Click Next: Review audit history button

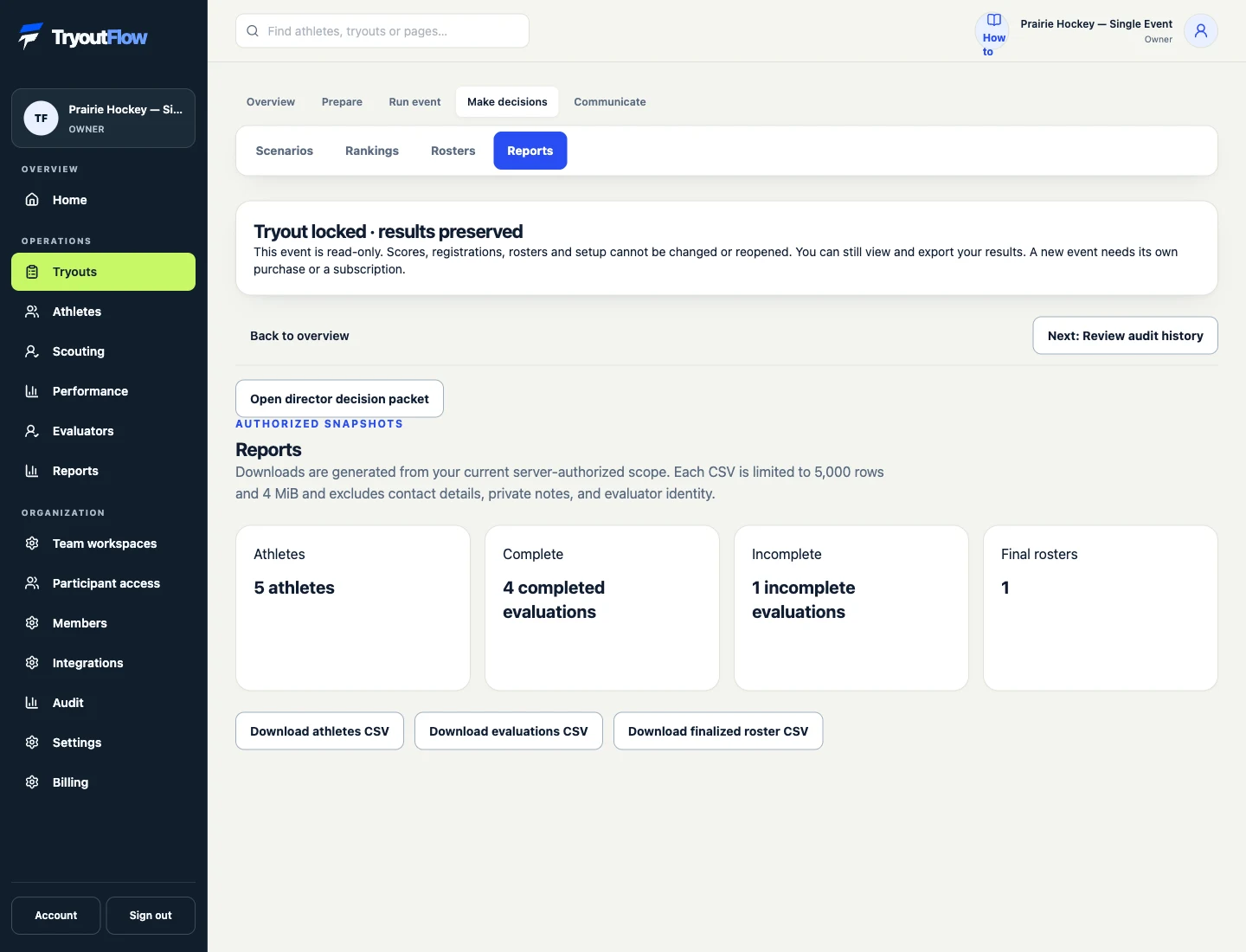(x=1125, y=336)
